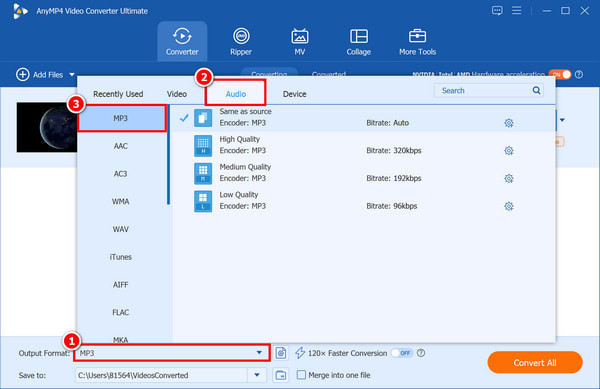Viewport: 600px width, 389px height.
Task: Click the Same as source preset icon
Action: 203,118
